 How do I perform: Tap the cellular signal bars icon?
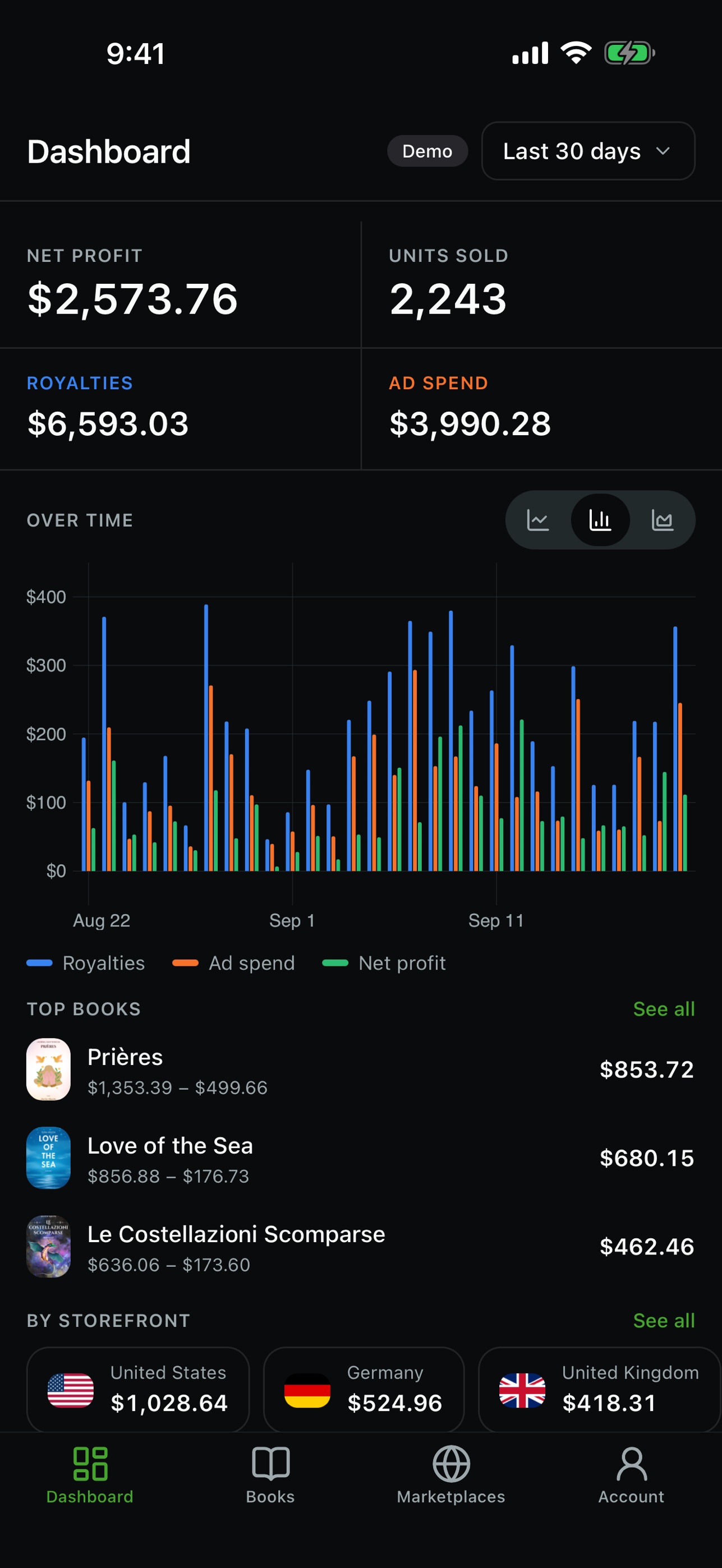pyautogui.click(x=530, y=53)
